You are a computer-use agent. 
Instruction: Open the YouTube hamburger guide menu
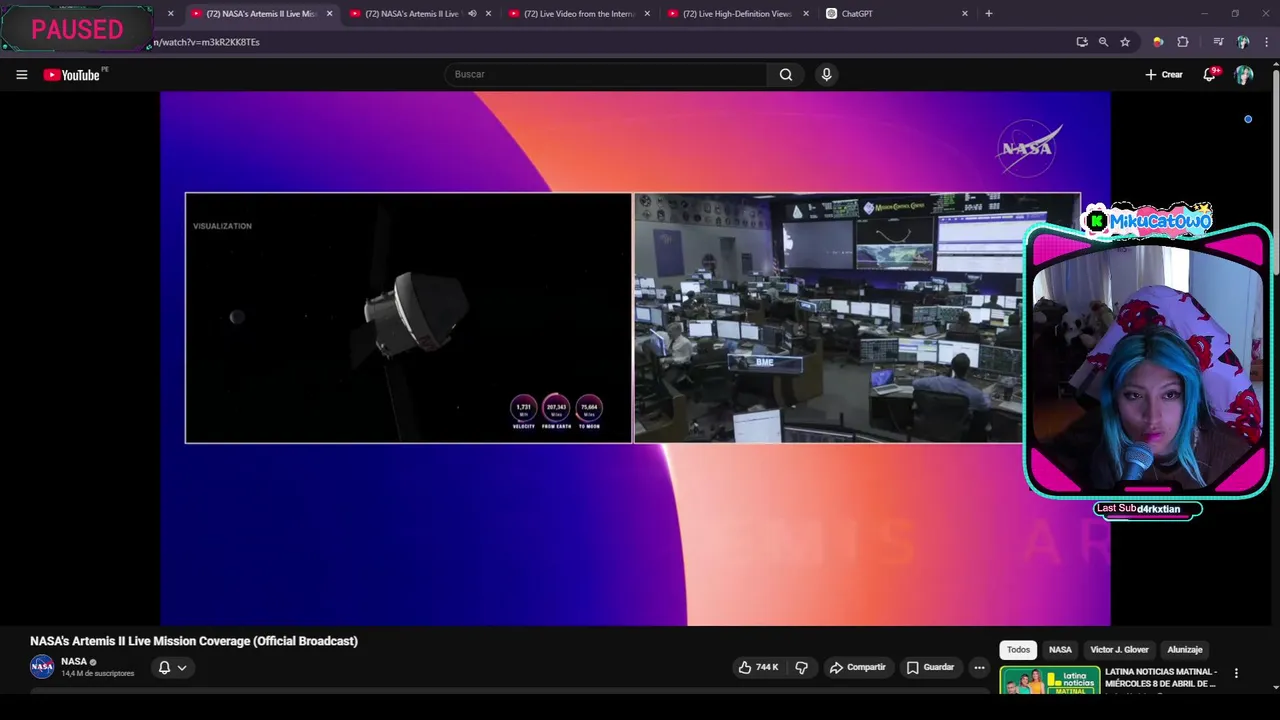tap(21, 75)
